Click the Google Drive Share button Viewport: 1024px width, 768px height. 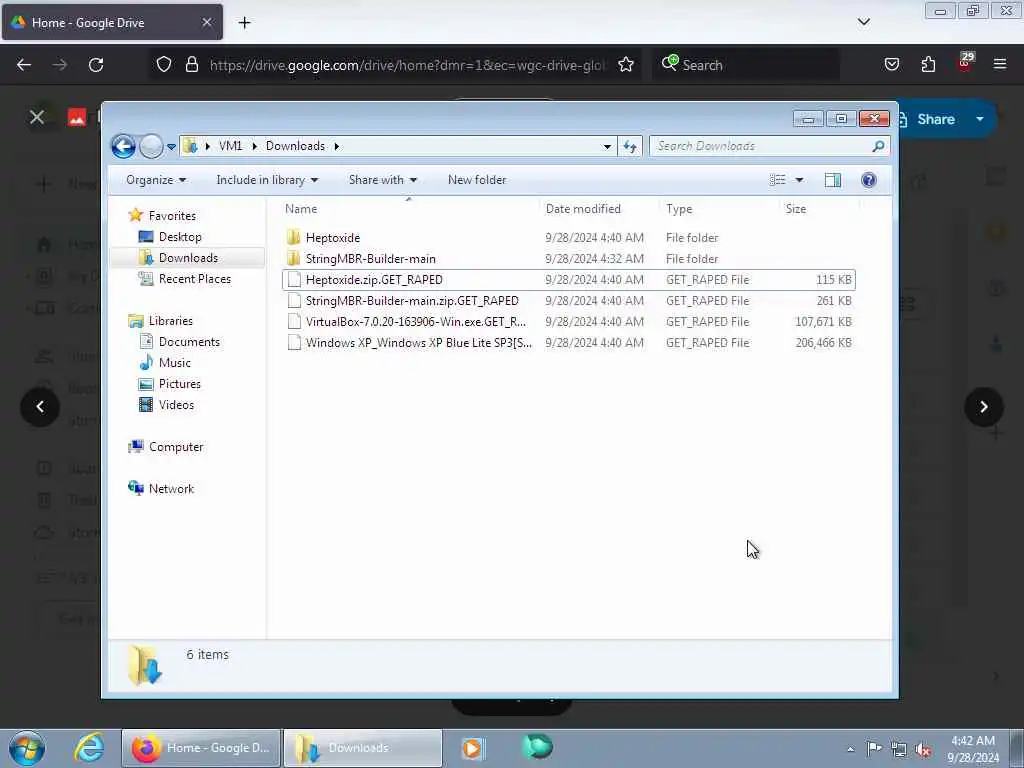pos(935,120)
